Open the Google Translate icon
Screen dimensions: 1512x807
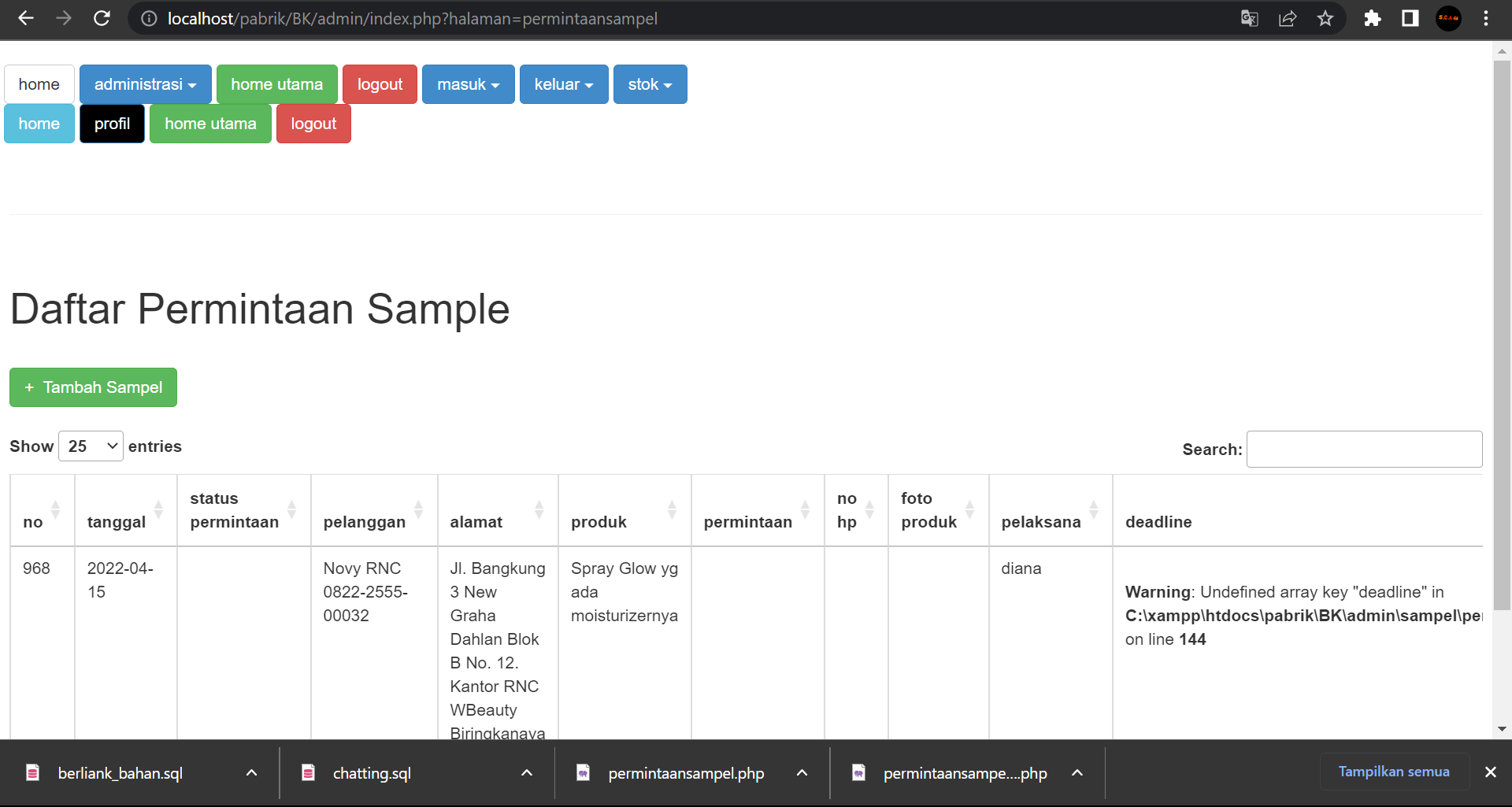point(1249,18)
